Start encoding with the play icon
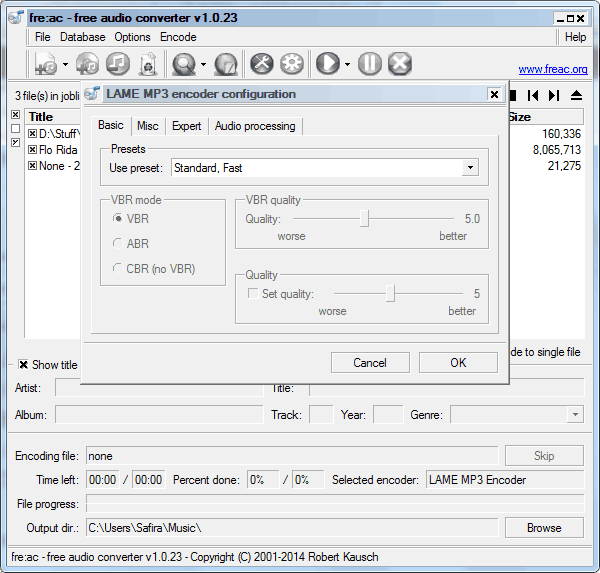The width and height of the screenshot is (600, 573). point(328,64)
